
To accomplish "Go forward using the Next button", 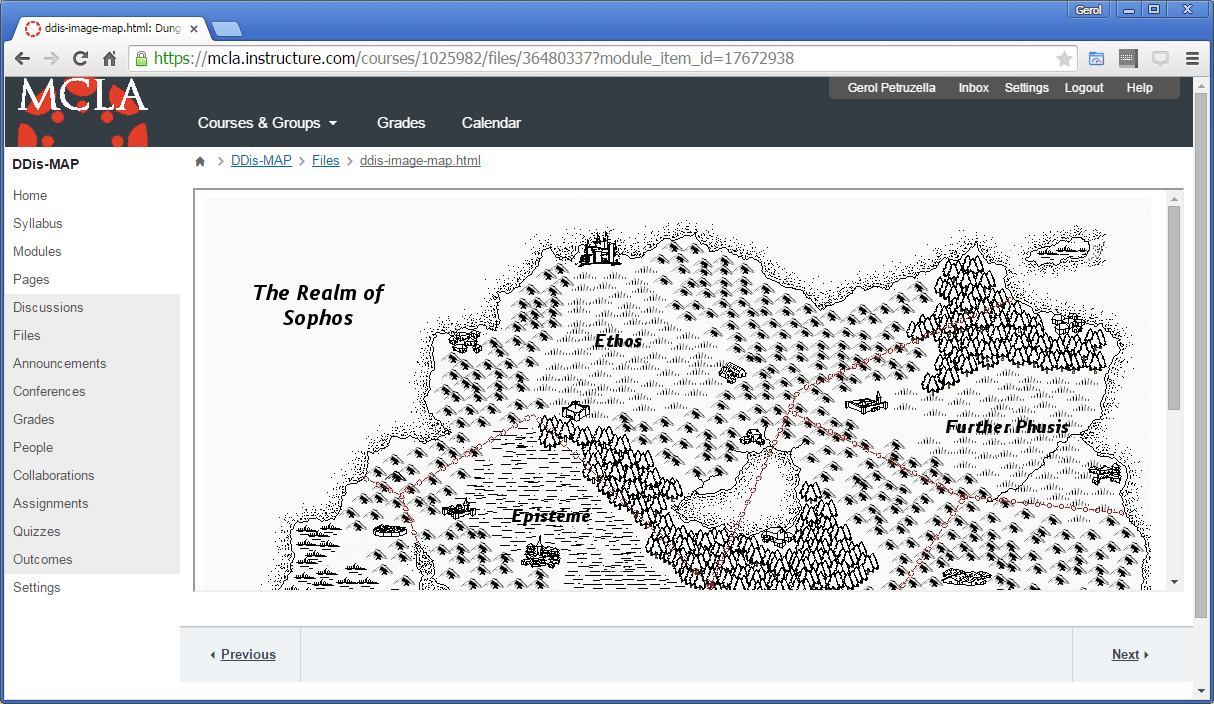I will click(x=1127, y=654).
